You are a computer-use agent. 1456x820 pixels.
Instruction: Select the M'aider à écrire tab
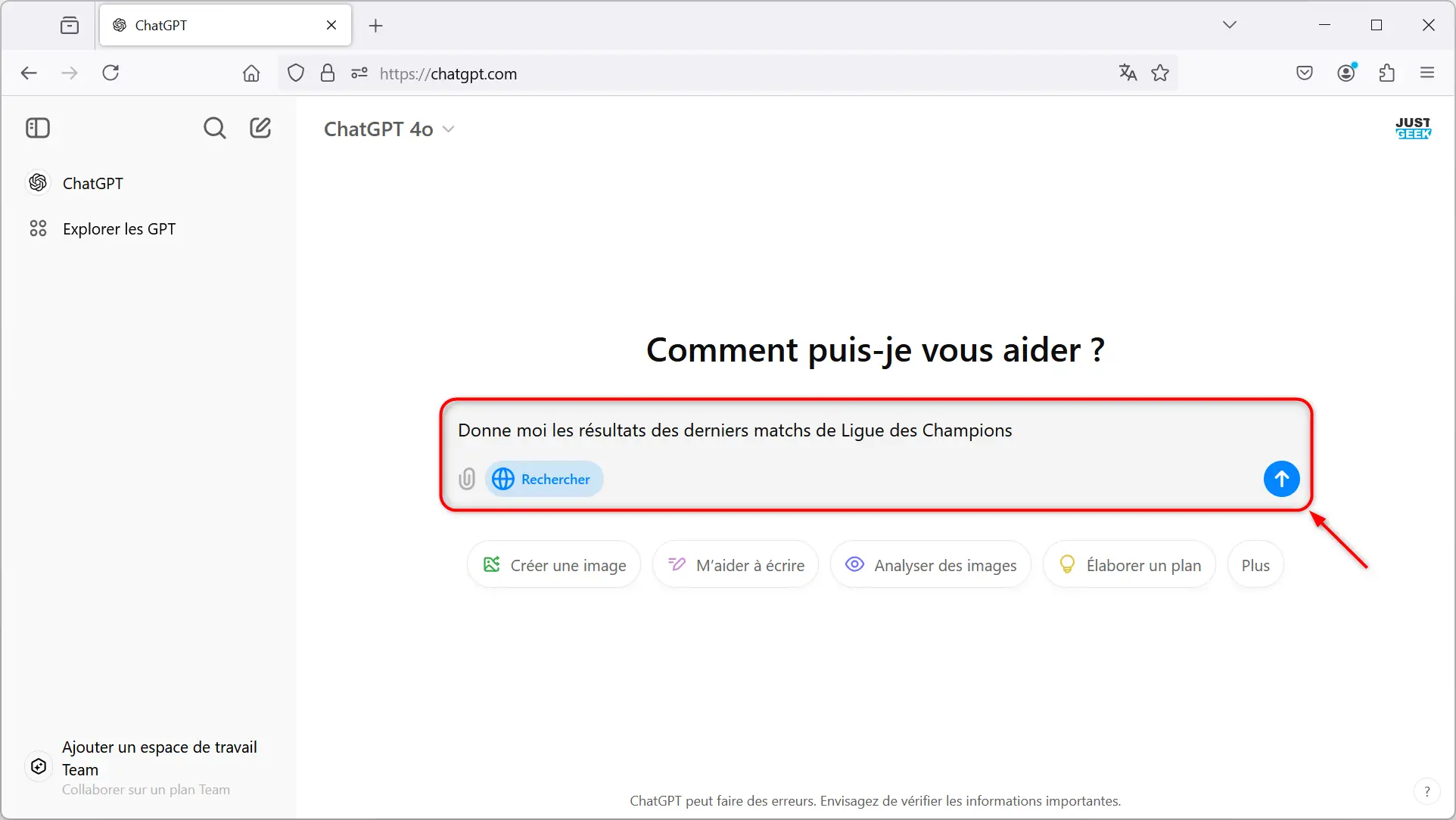pyautogui.click(x=736, y=565)
